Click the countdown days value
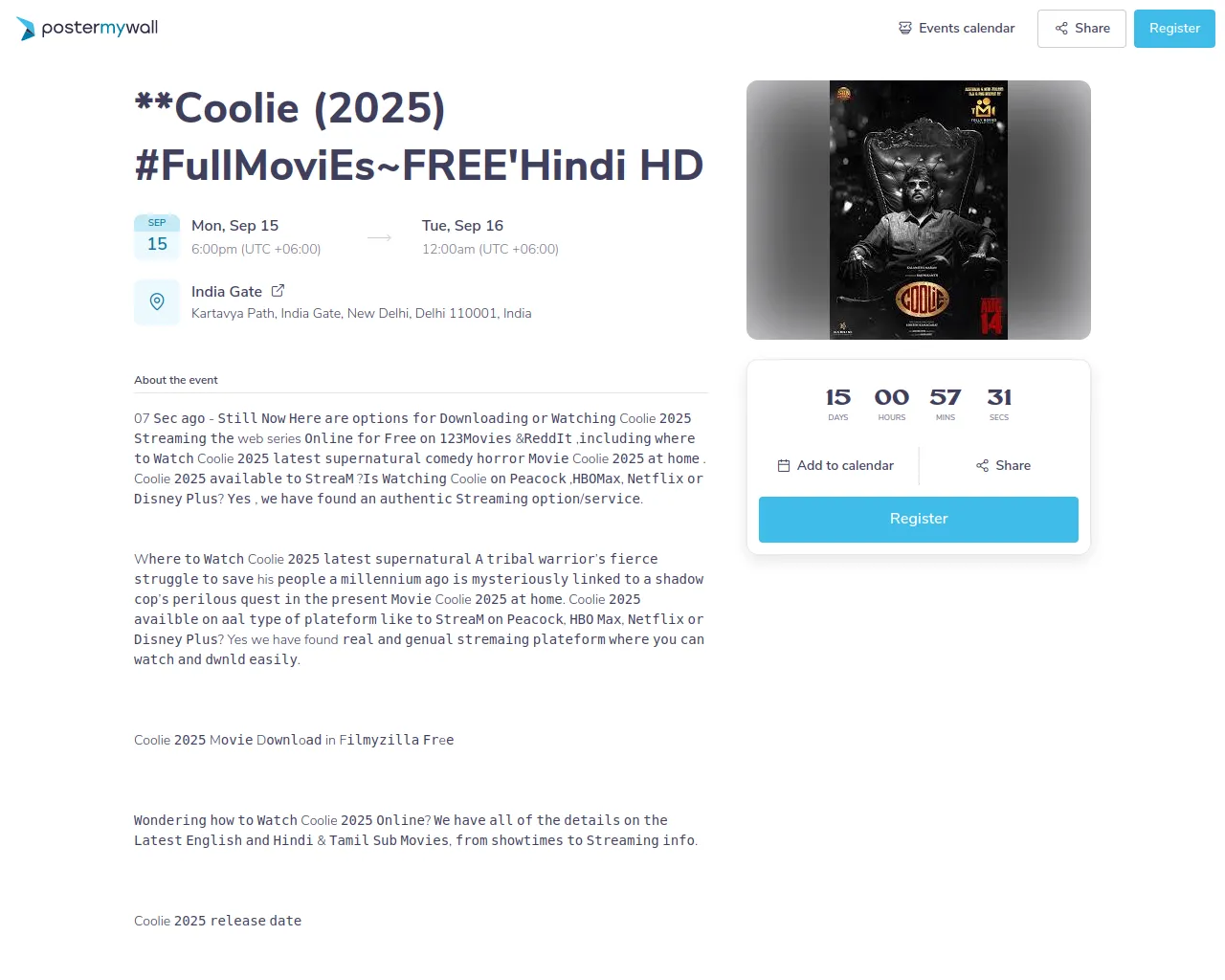 coord(838,397)
